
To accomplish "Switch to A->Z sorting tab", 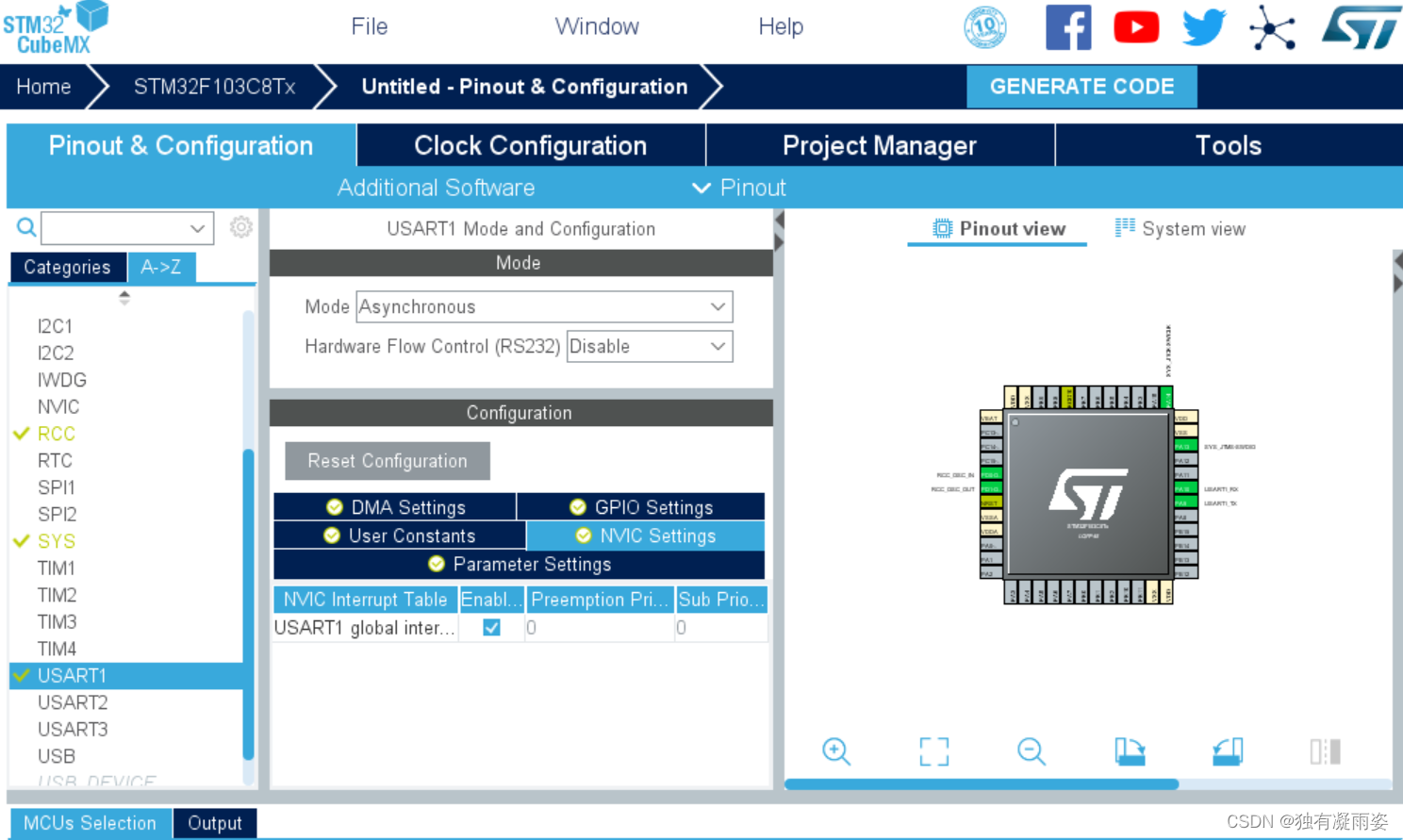I will click(161, 267).
